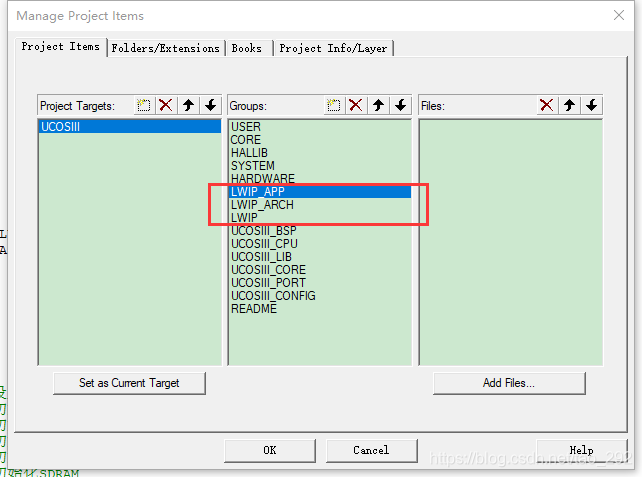Open Help for this dialog
Image resolution: width=642 pixels, height=477 pixels.
coord(581,450)
